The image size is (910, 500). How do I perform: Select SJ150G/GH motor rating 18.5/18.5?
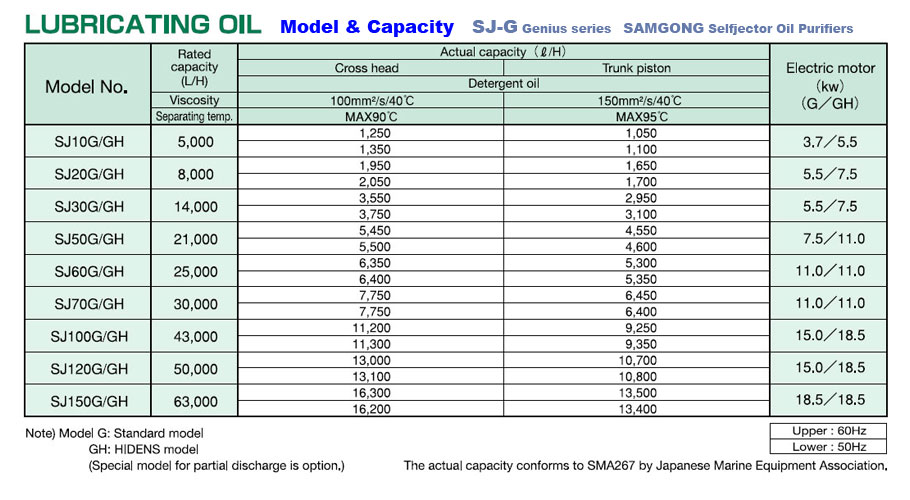(830, 400)
